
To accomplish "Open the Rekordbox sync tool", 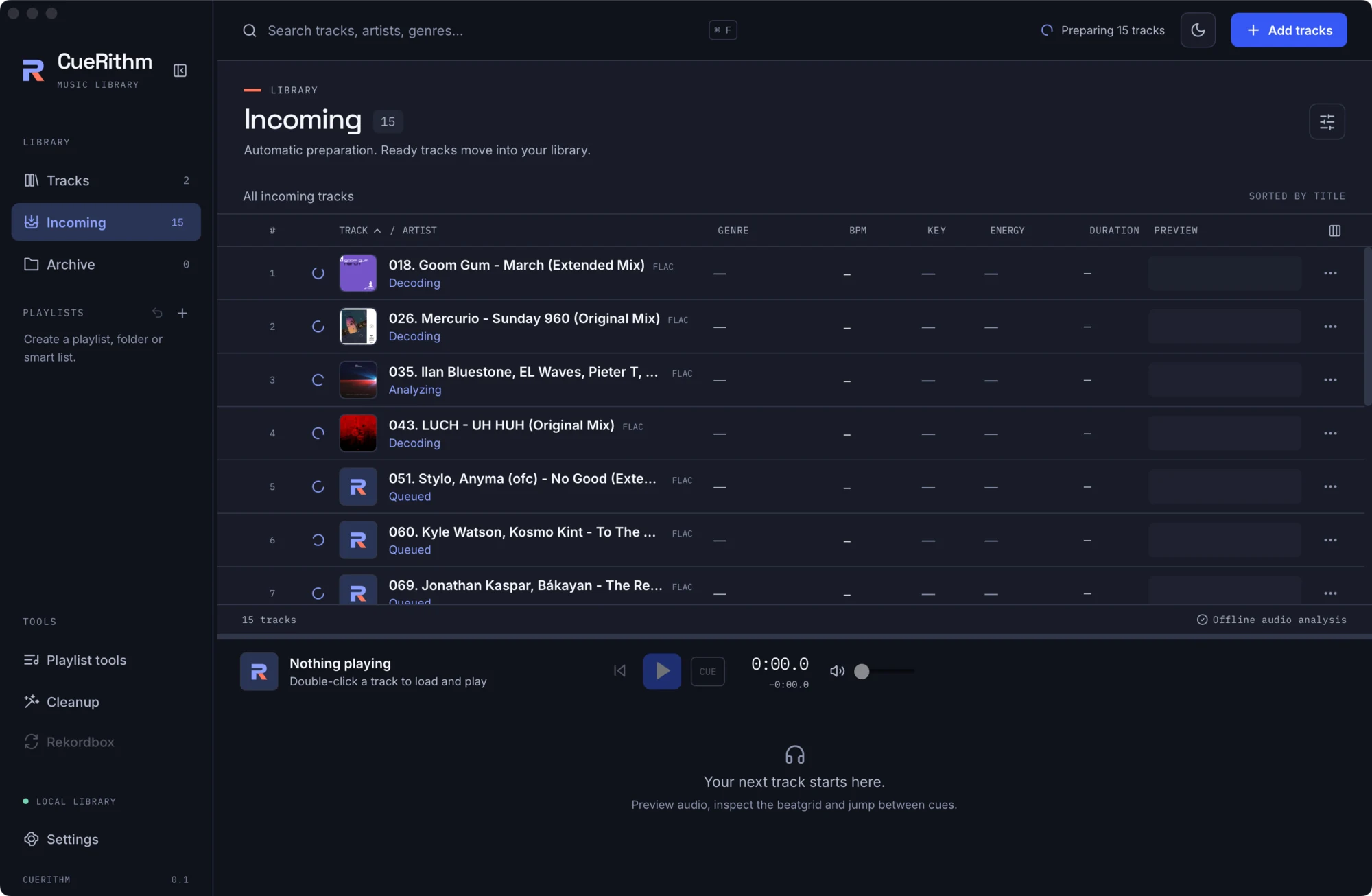I will click(106, 742).
